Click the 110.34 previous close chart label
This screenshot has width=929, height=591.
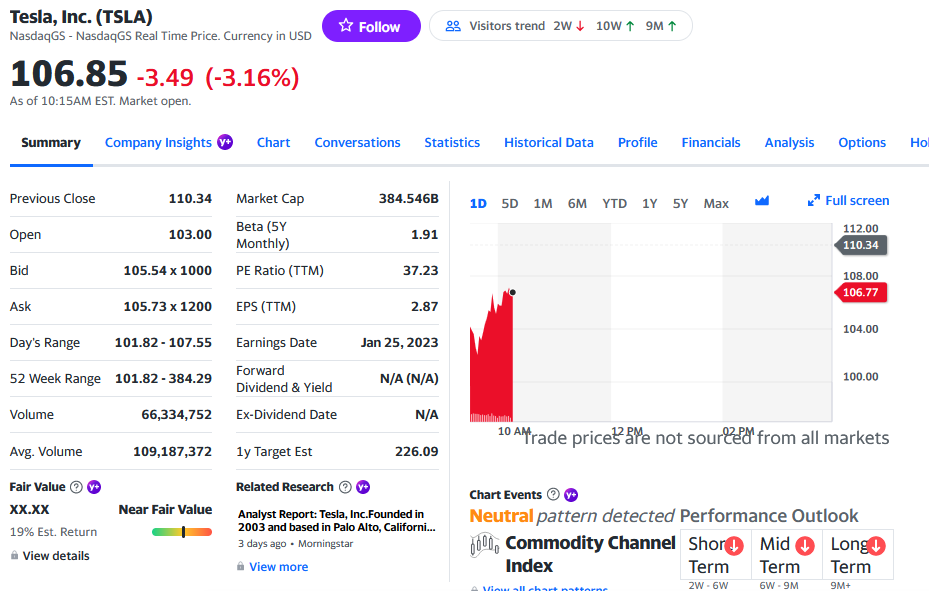860,245
